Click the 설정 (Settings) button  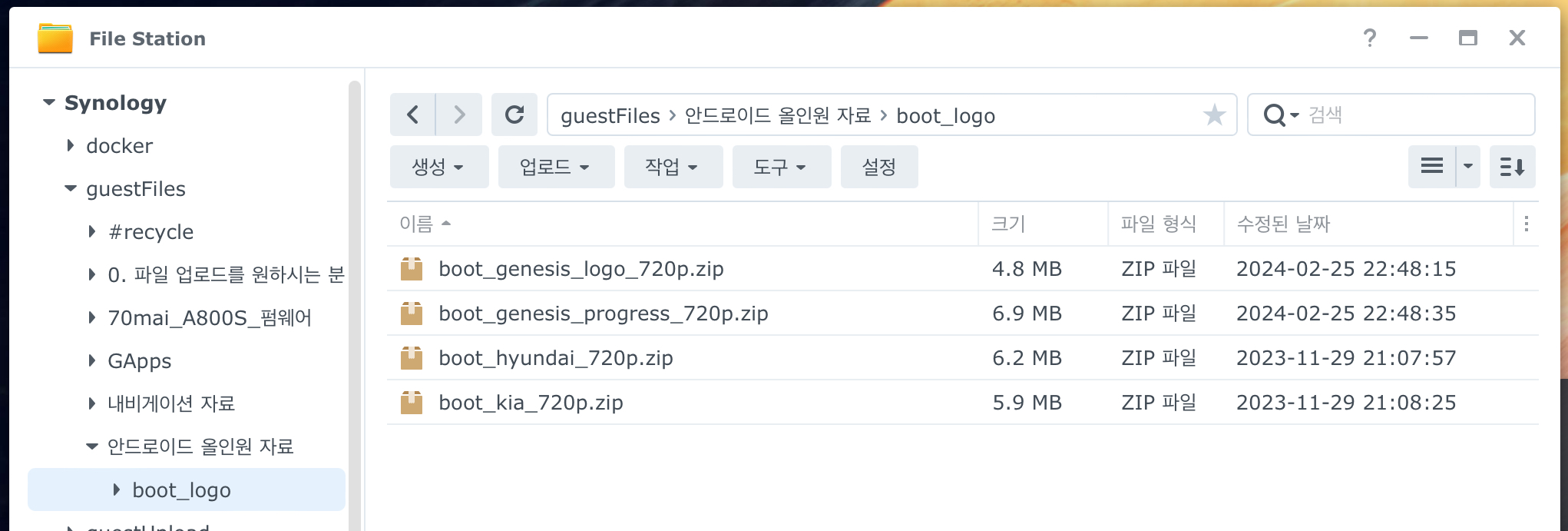879,167
